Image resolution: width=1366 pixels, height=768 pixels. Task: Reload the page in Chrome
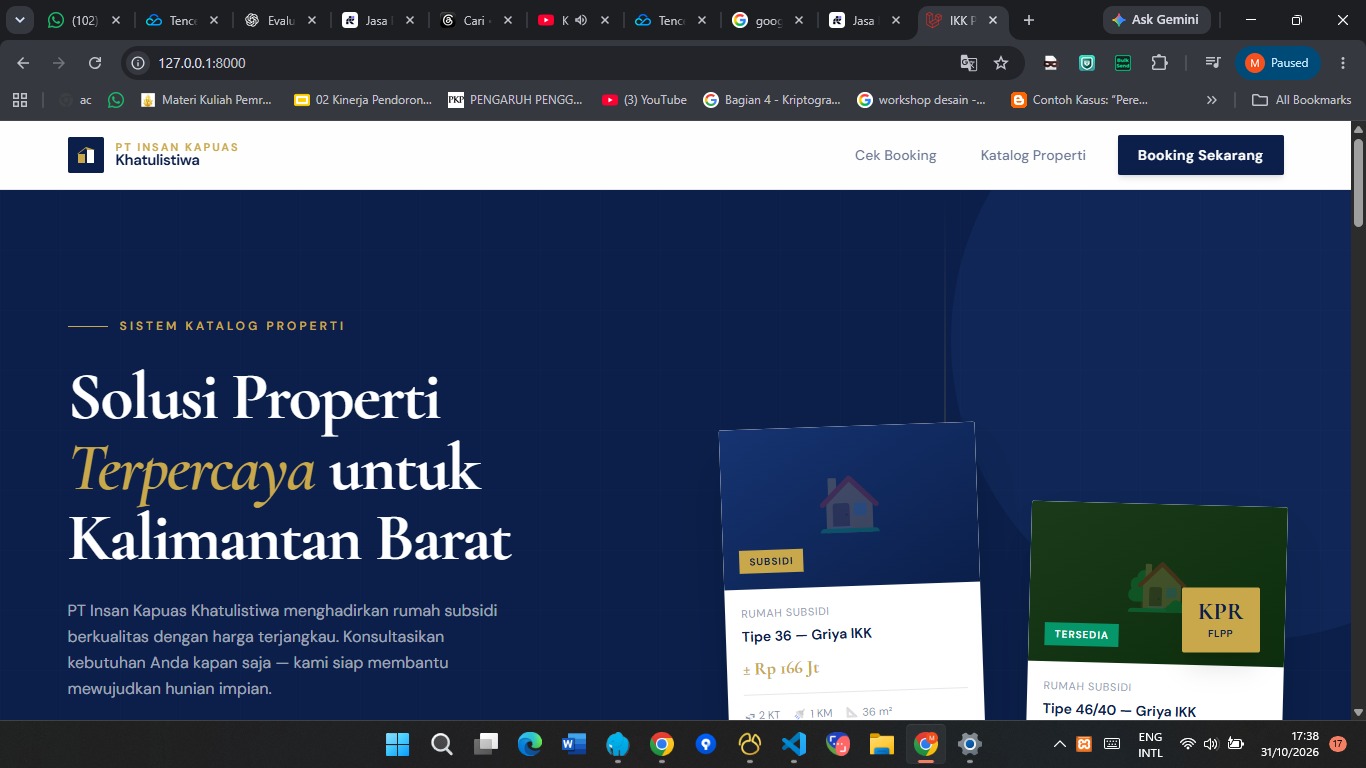tap(95, 63)
